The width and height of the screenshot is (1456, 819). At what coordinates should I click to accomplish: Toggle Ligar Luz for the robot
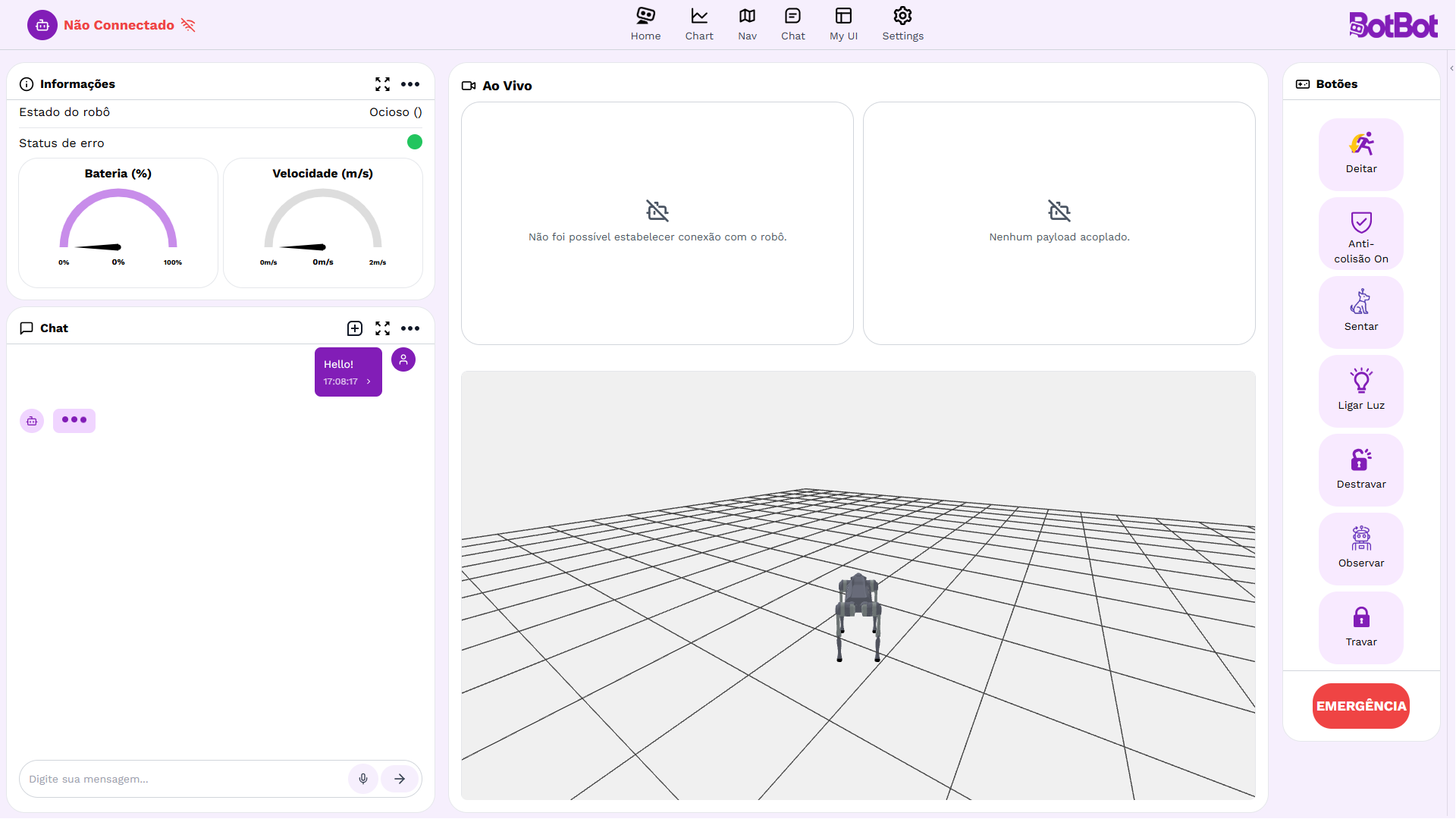1360,391
